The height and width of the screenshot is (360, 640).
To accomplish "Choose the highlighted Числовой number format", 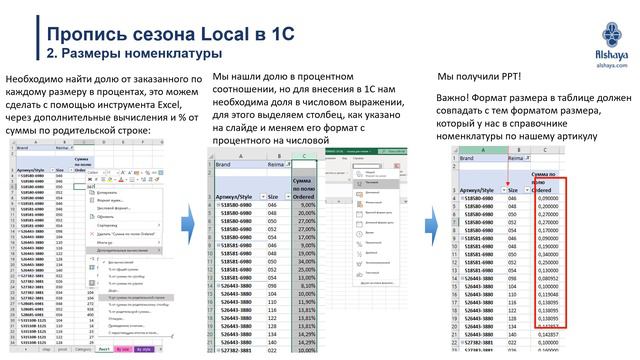I will pyautogui.click(x=376, y=184).
